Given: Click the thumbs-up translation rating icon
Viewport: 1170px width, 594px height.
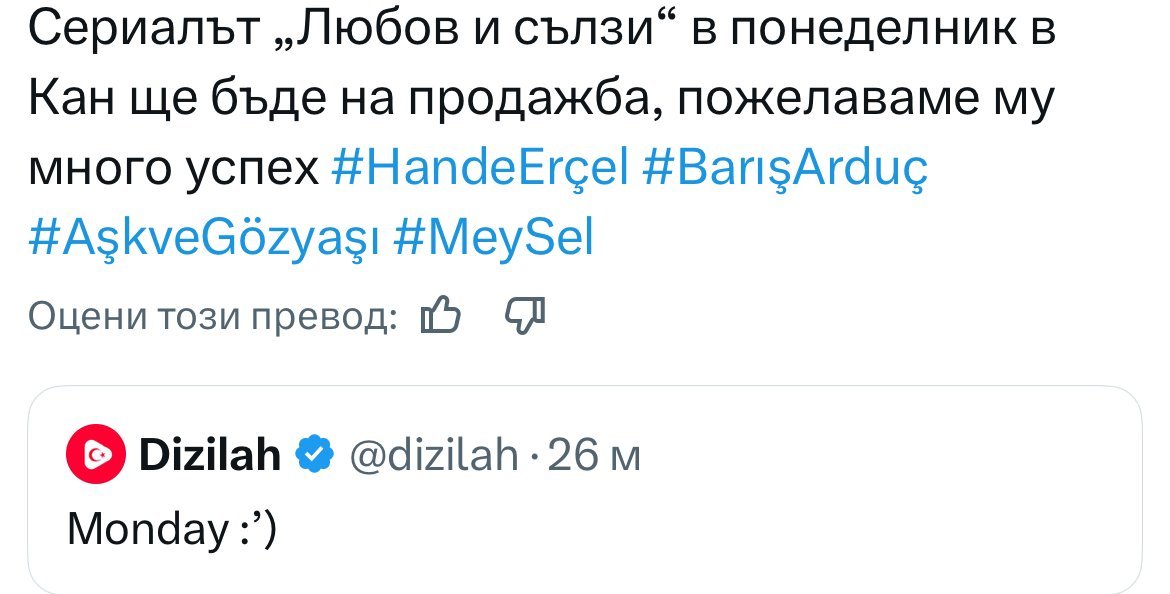Looking at the screenshot, I should [x=440, y=317].
